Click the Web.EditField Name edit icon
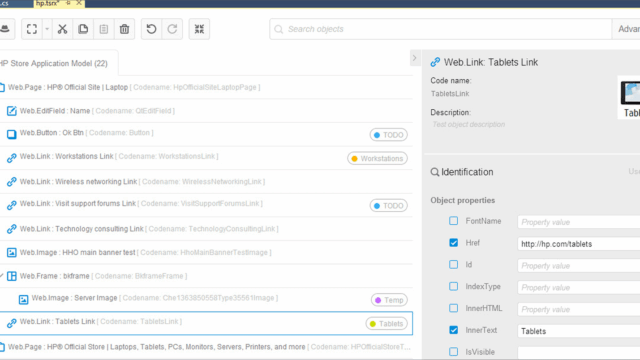 point(11,111)
